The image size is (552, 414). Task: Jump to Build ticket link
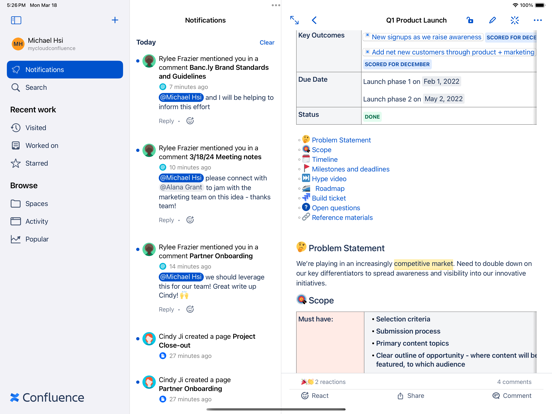[x=329, y=198]
